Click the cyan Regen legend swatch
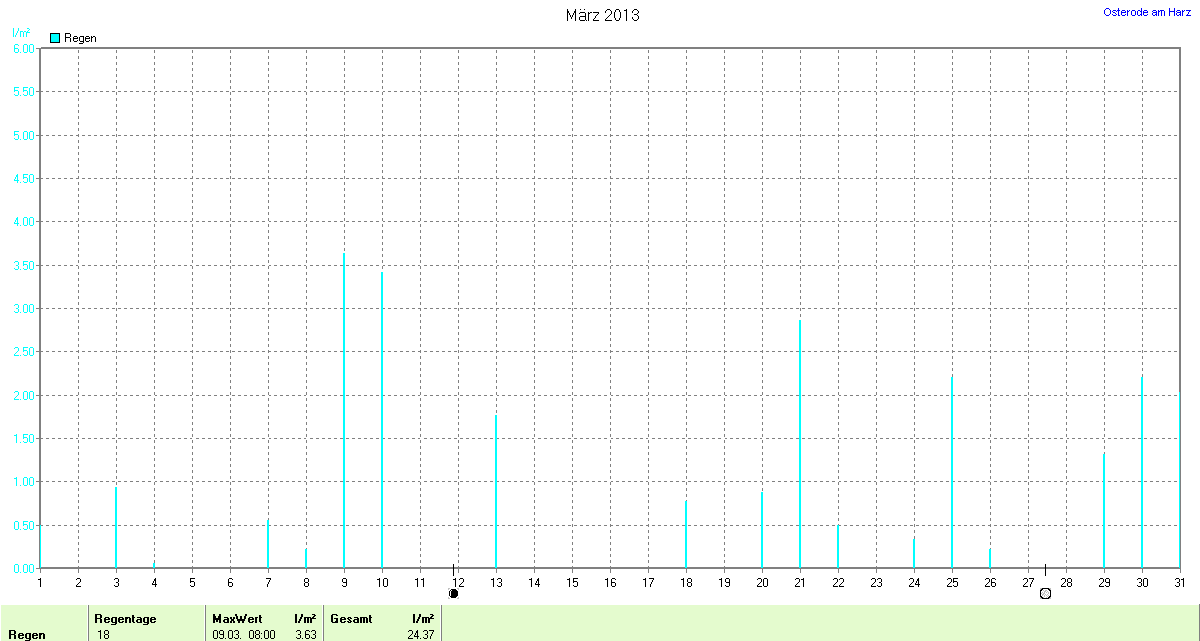 (x=55, y=38)
